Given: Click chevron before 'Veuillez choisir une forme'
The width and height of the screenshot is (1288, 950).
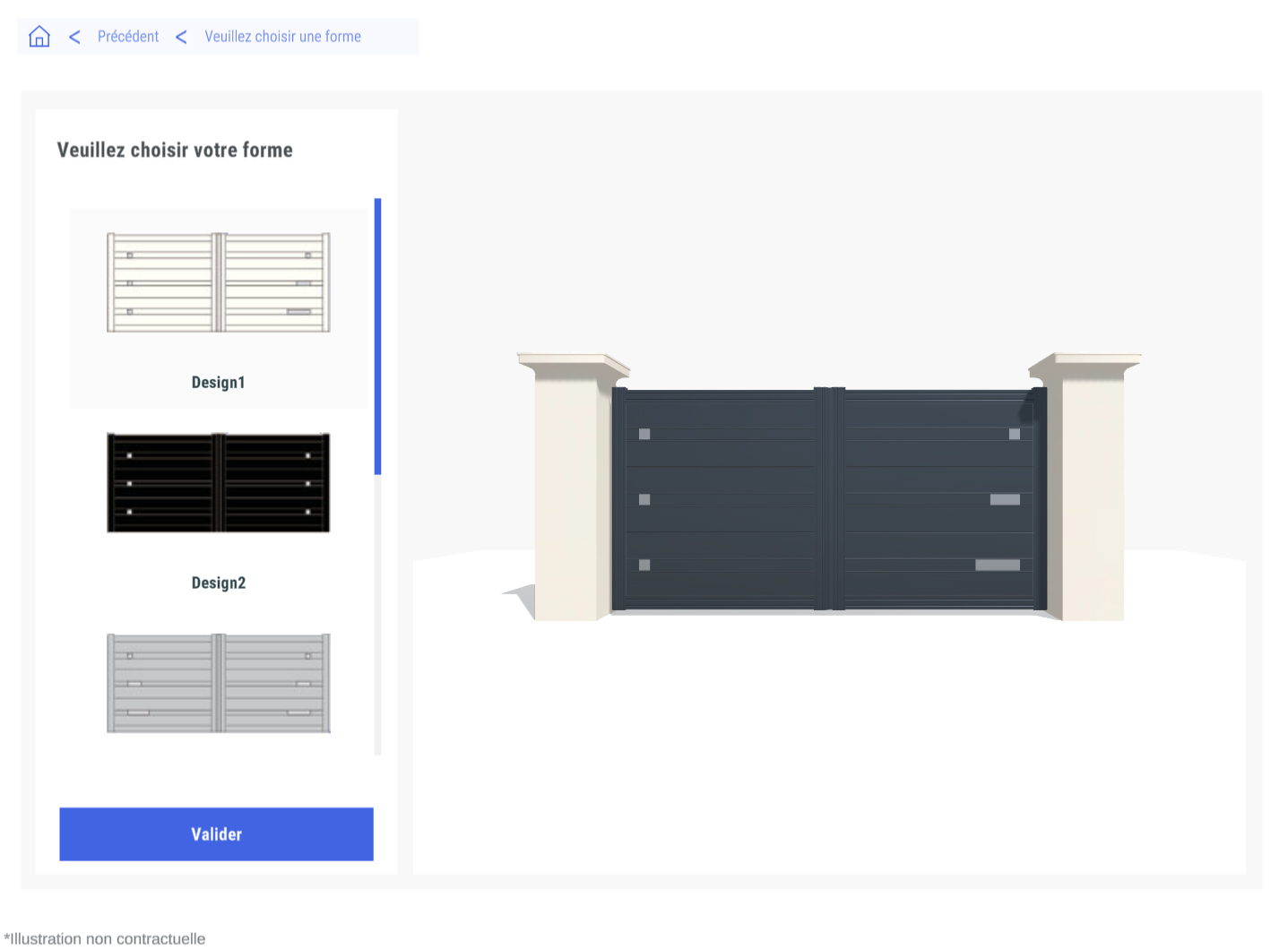Looking at the screenshot, I should pos(181,37).
